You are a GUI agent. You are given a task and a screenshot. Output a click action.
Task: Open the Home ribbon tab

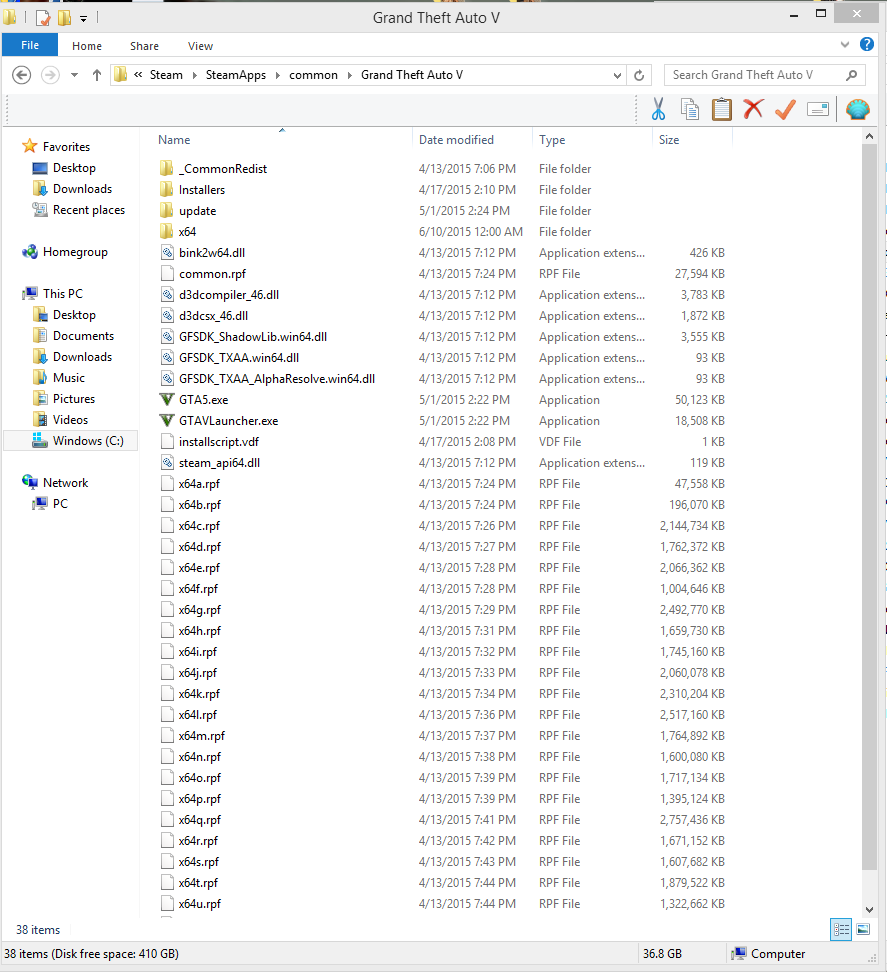tap(87, 46)
